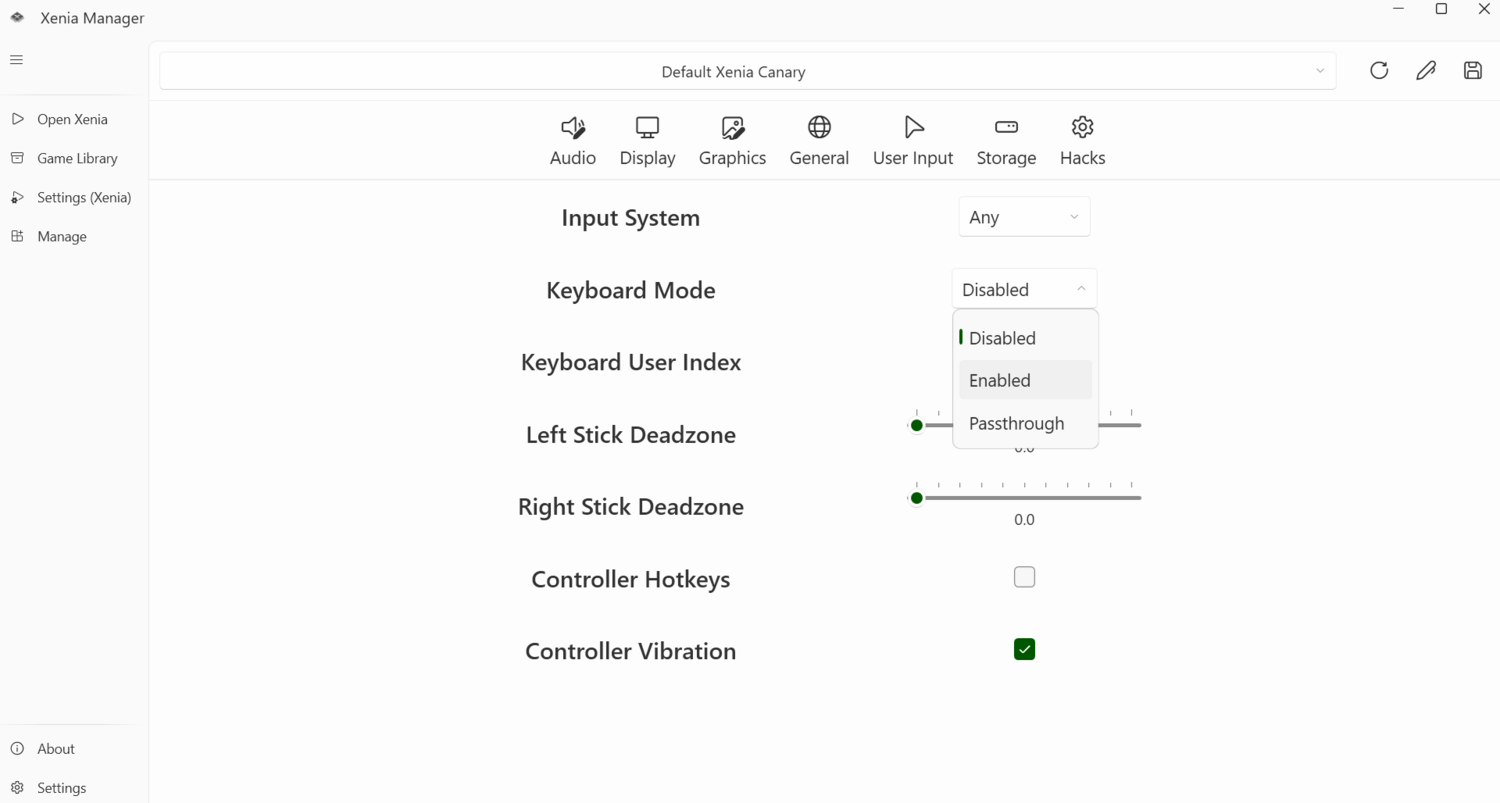The width and height of the screenshot is (1500, 803).
Task: Toggle the hamburger navigation menu
Action: click(16, 60)
